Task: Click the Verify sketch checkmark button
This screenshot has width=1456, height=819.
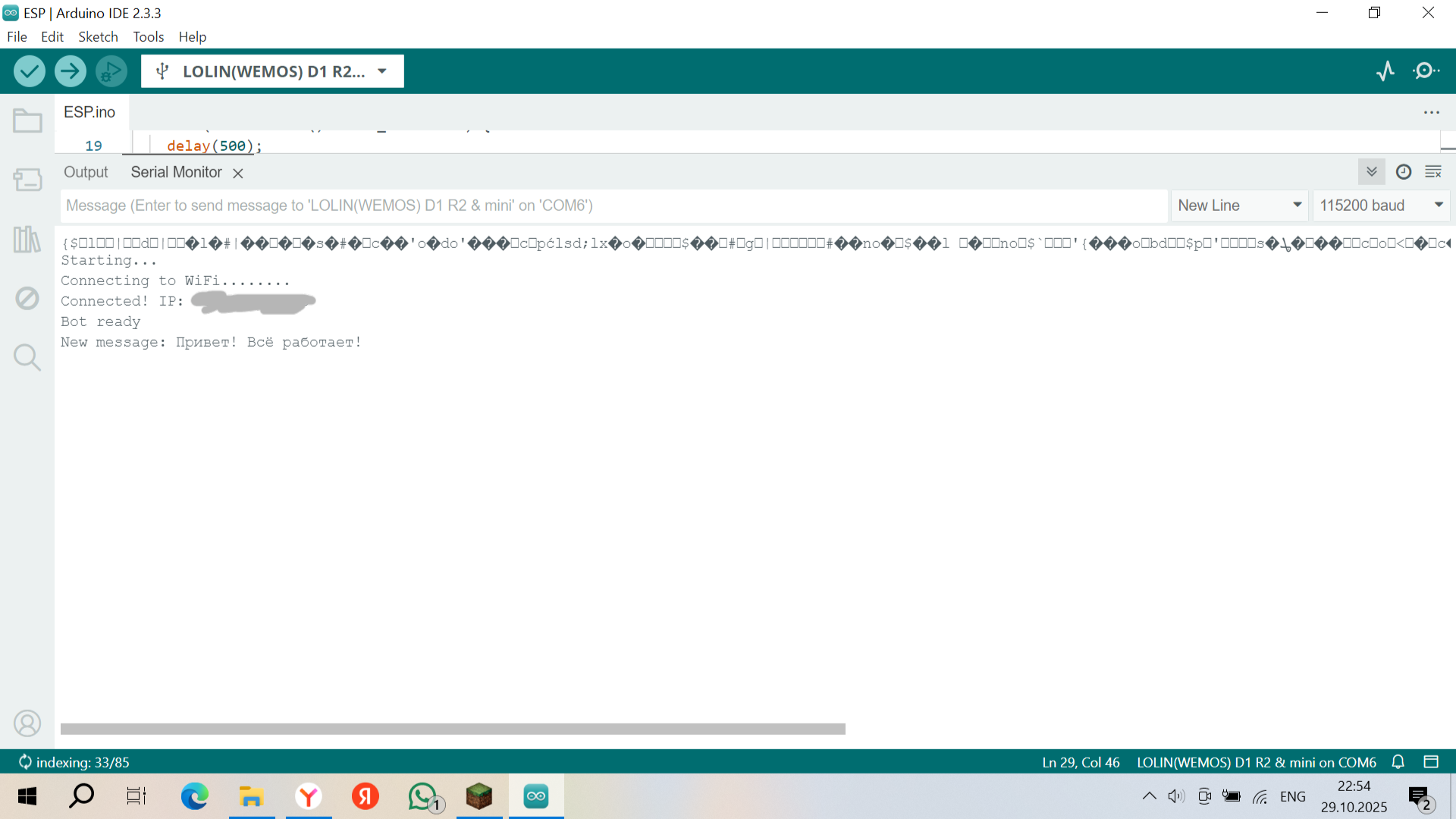Action: (x=29, y=71)
